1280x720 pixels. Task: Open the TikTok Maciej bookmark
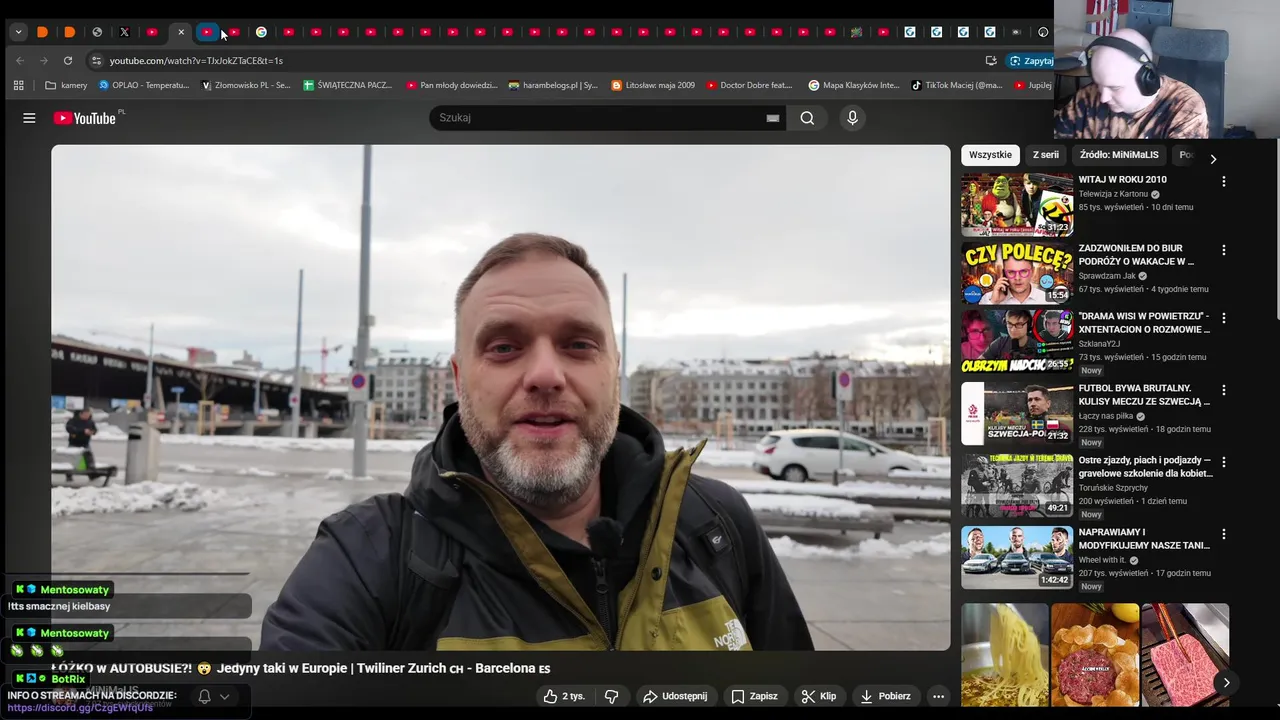click(x=956, y=85)
